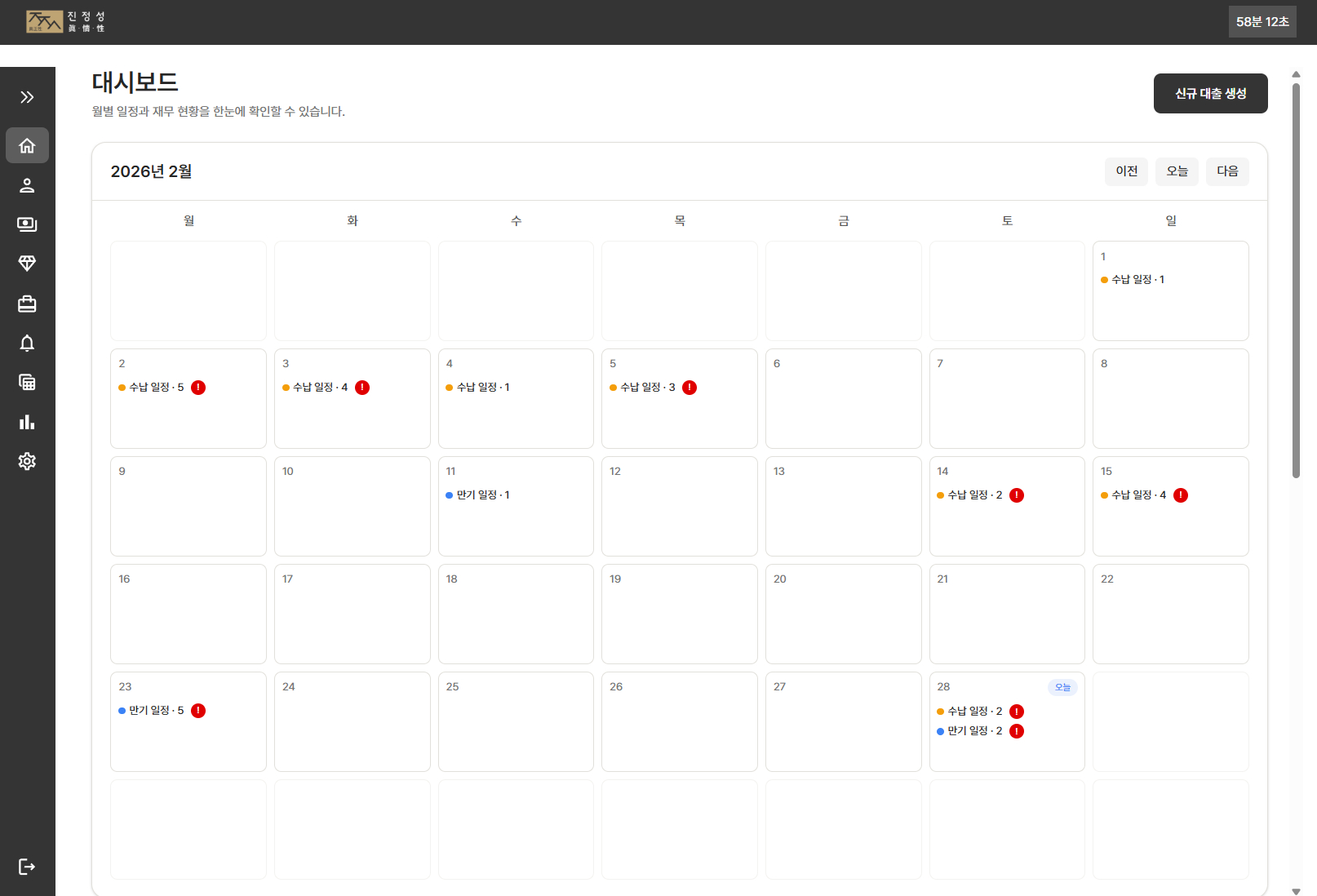Viewport: 1317px width, 896px height.
Task: Go to next month with 다음
Action: [1227, 171]
